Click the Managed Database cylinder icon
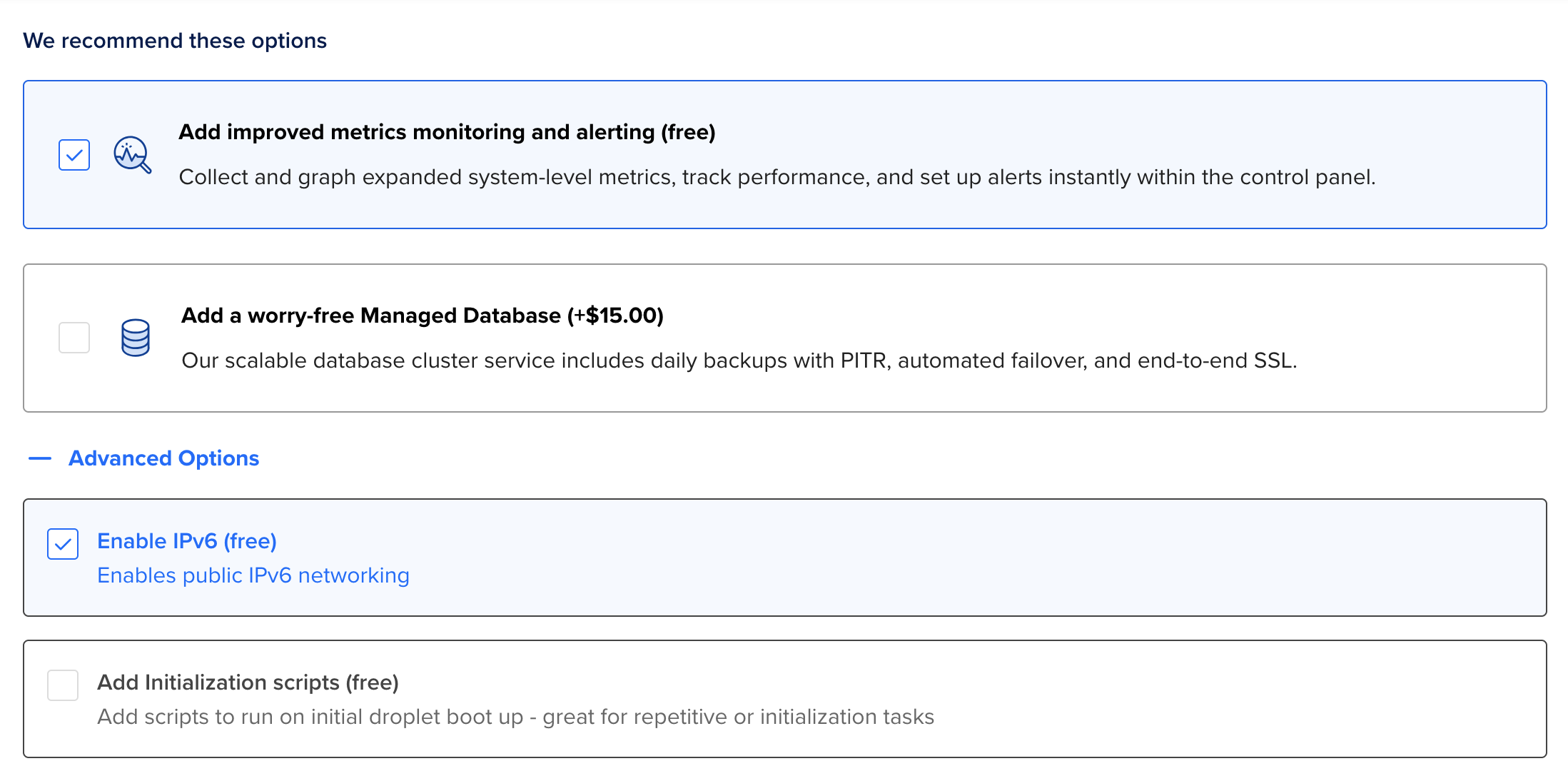The width and height of the screenshot is (1568, 781). tap(135, 338)
